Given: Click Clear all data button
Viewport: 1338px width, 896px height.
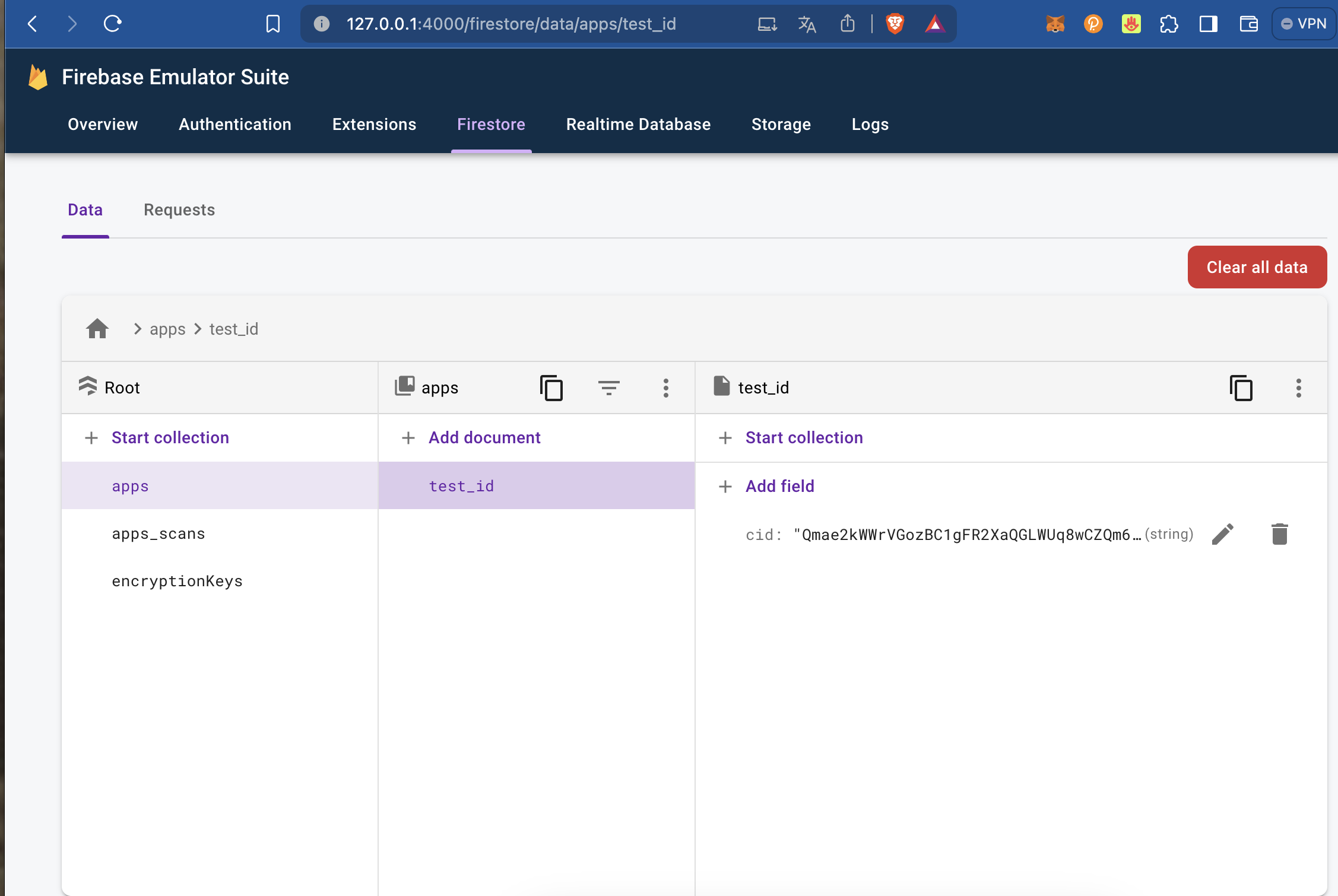Looking at the screenshot, I should [1257, 267].
